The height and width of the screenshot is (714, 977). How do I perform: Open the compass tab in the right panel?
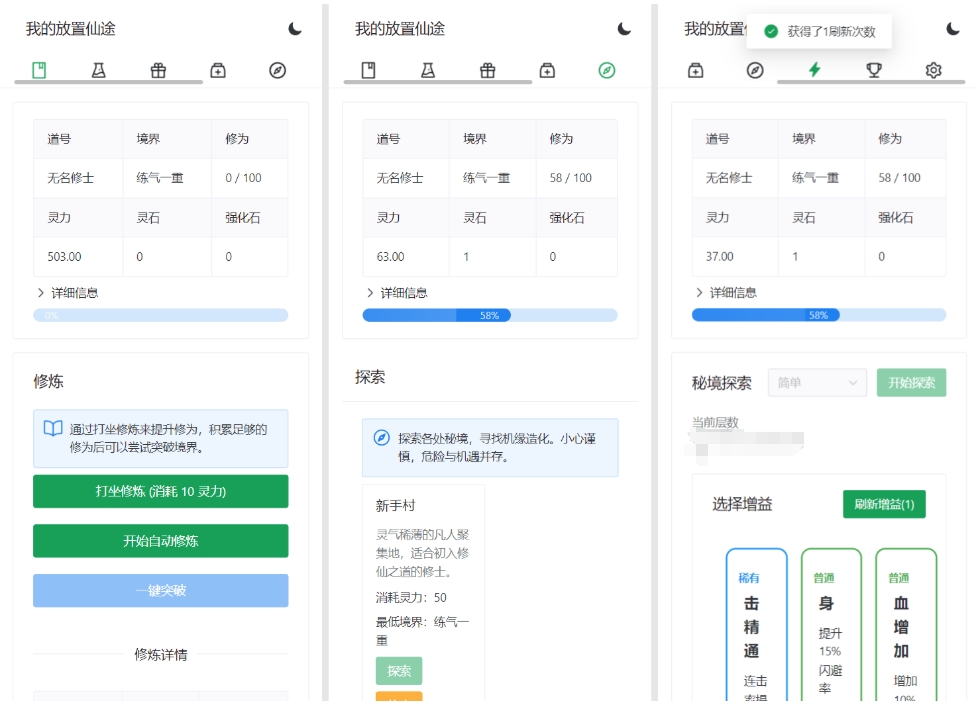pyautogui.click(x=755, y=70)
